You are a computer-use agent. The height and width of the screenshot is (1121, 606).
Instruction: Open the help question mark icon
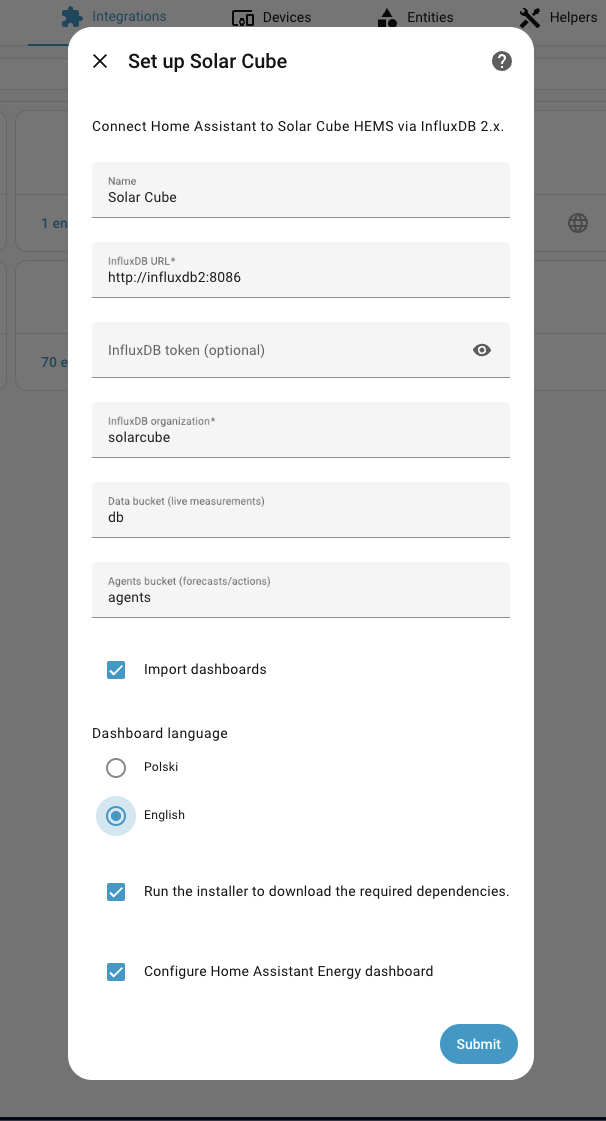pyautogui.click(x=502, y=61)
